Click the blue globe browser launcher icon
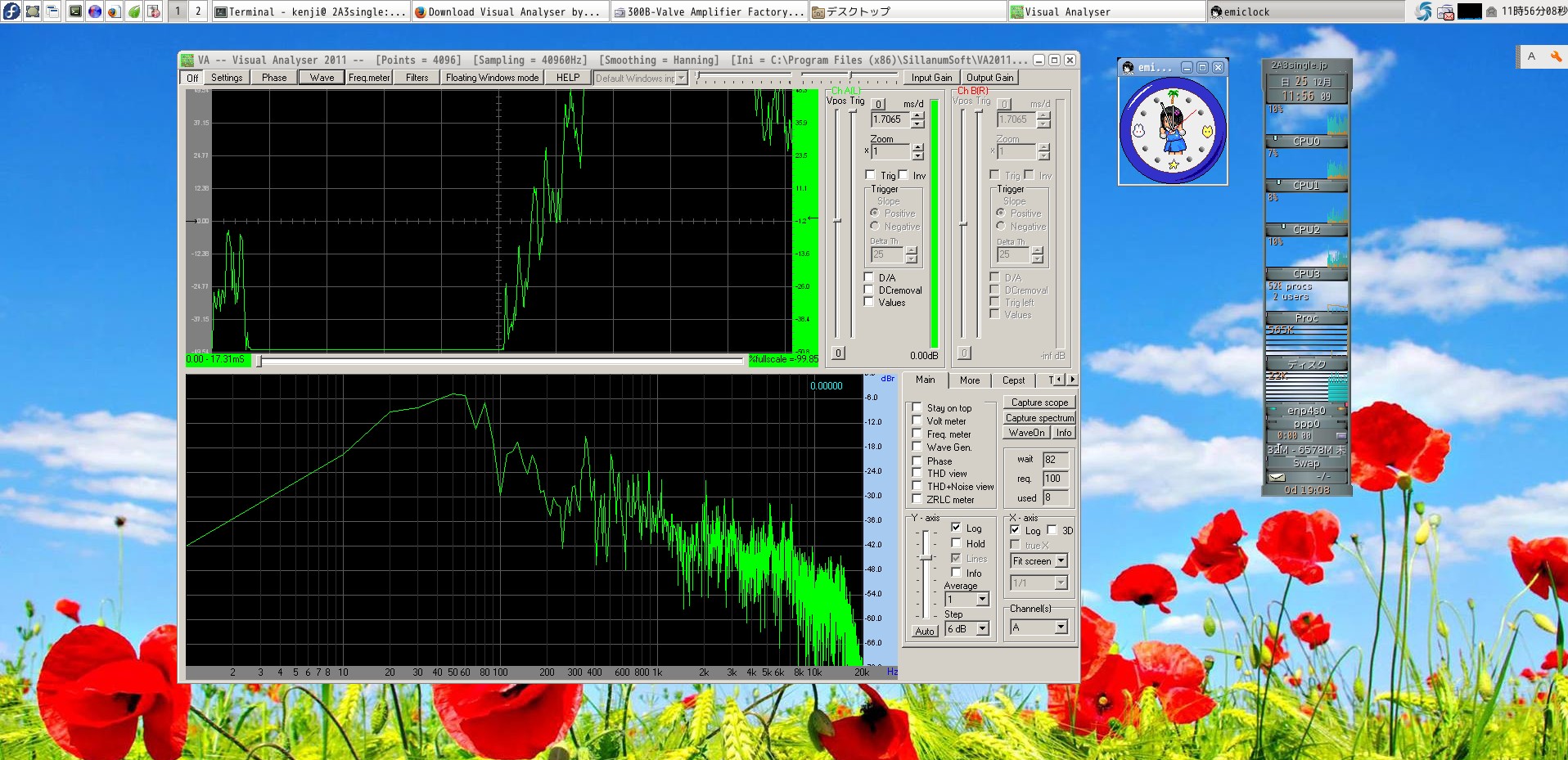1568x760 pixels. (95, 11)
